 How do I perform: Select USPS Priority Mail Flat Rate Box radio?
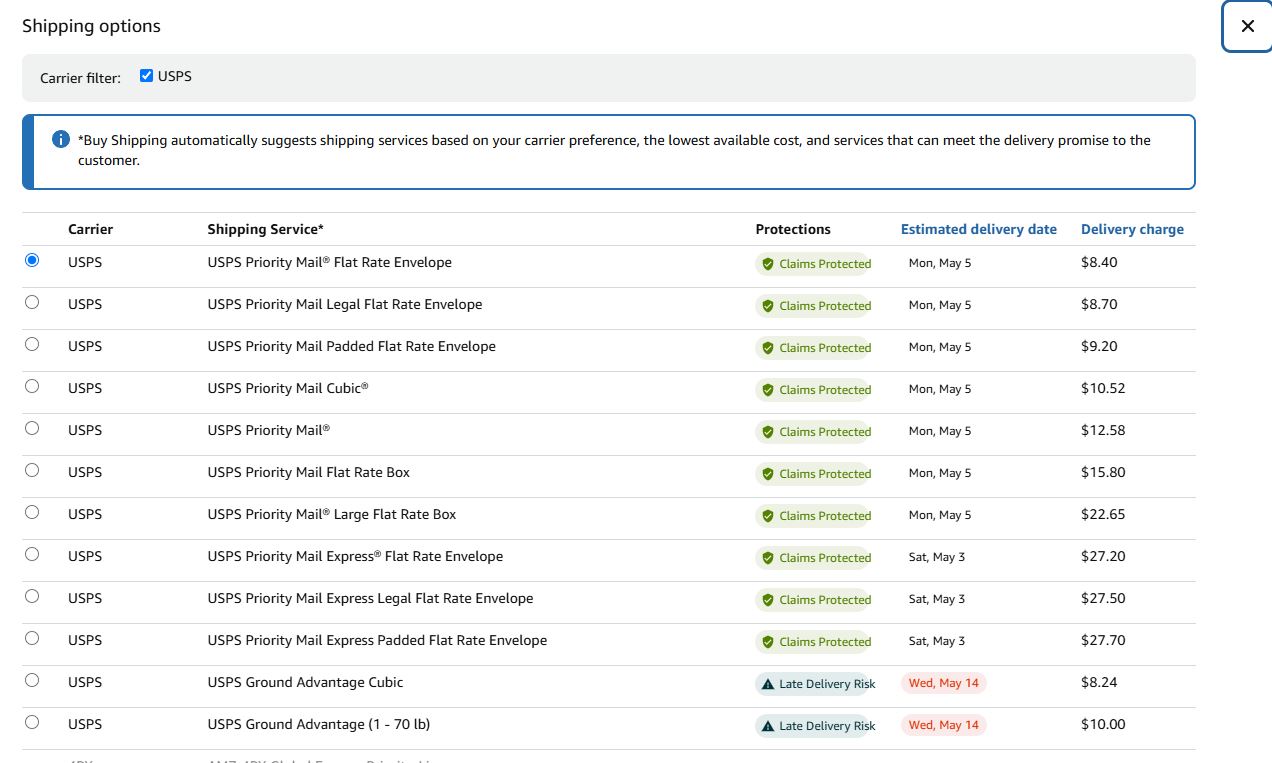[32, 470]
